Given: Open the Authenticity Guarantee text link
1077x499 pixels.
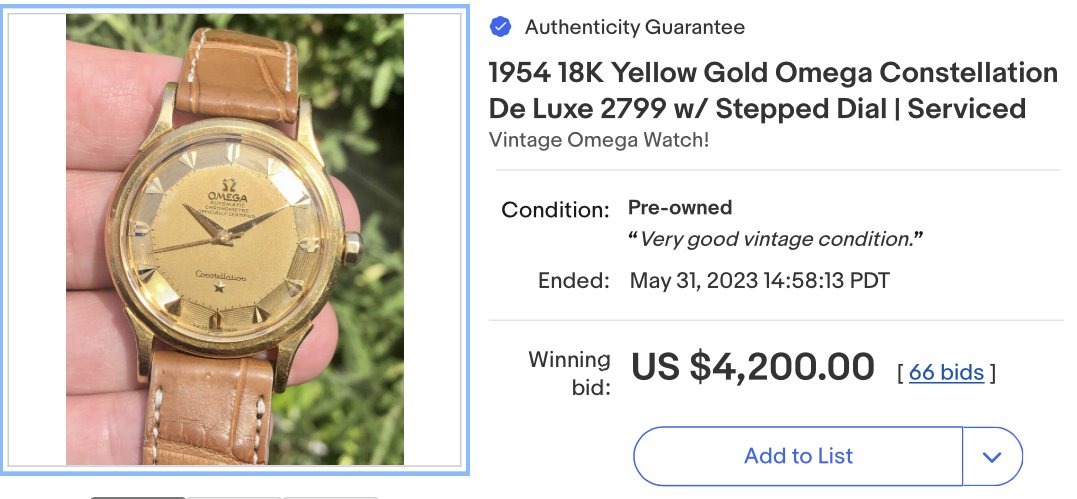Looking at the screenshot, I should [634, 27].
